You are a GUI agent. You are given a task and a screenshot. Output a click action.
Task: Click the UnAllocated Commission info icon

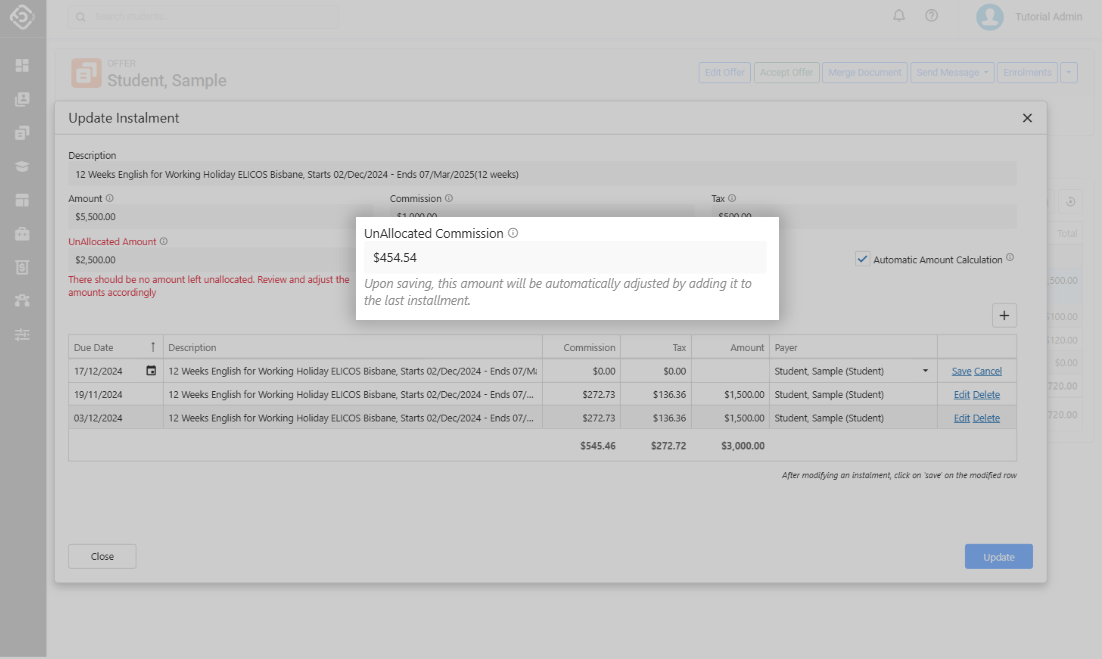tap(513, 233)
